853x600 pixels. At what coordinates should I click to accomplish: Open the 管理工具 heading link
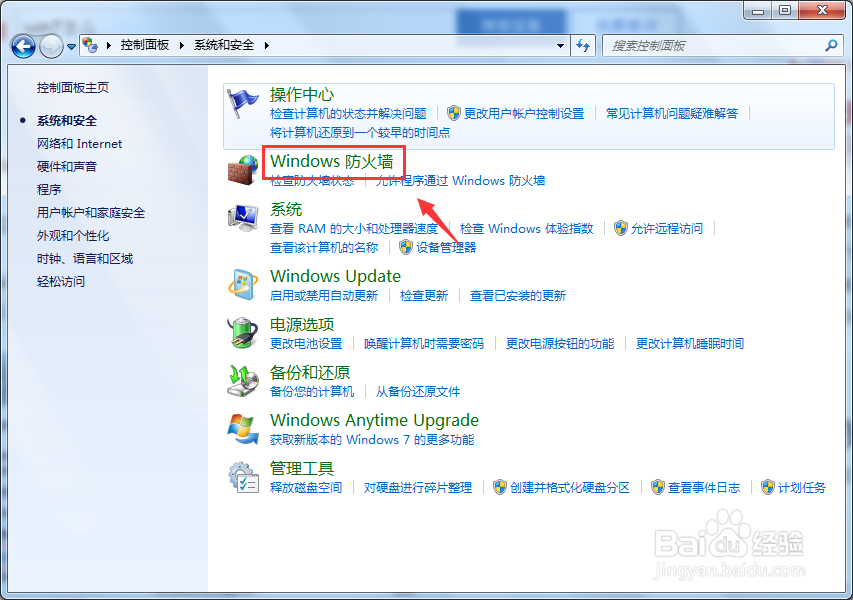pos(302,468)
